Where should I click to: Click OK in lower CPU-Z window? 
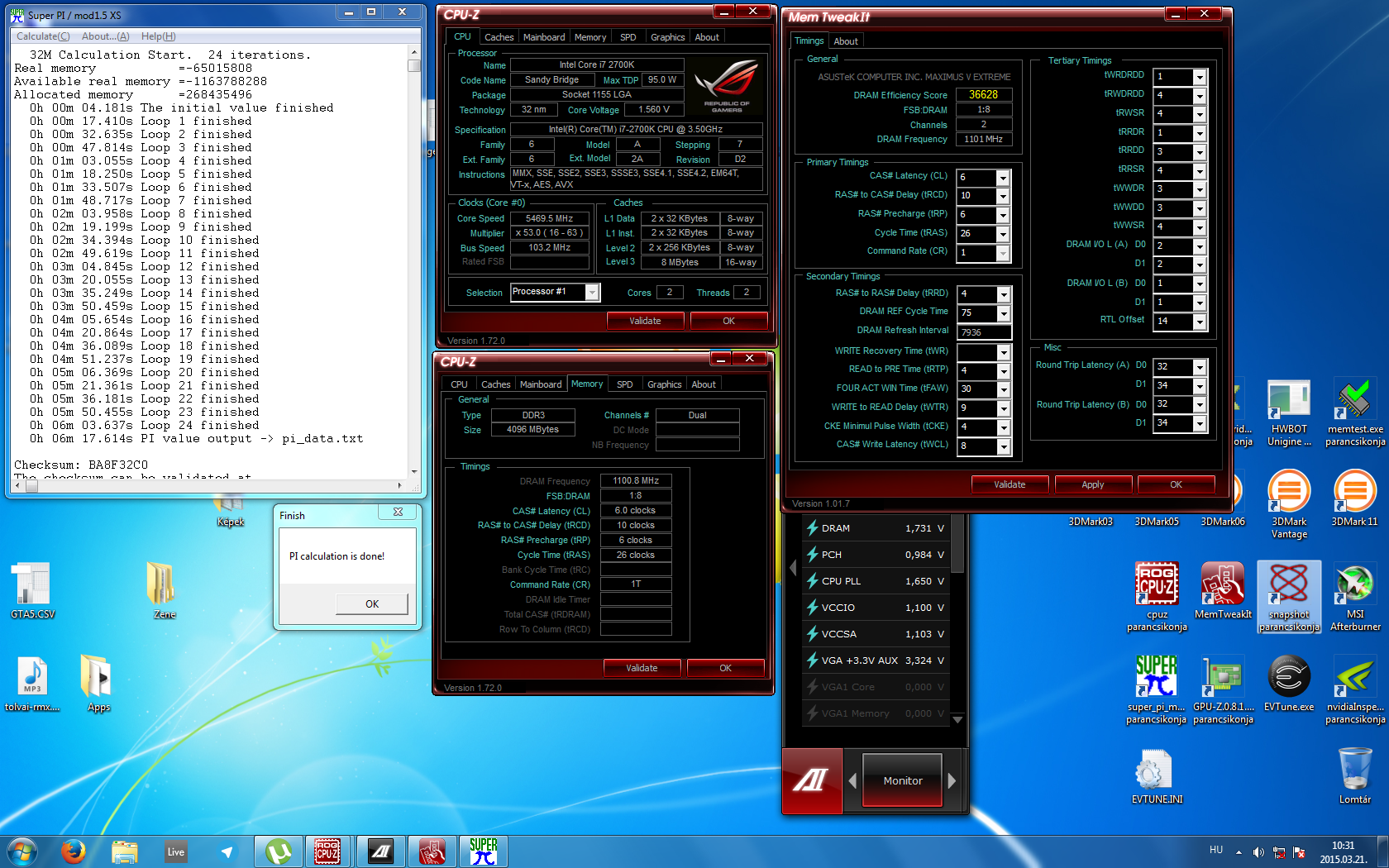[725, 668]
